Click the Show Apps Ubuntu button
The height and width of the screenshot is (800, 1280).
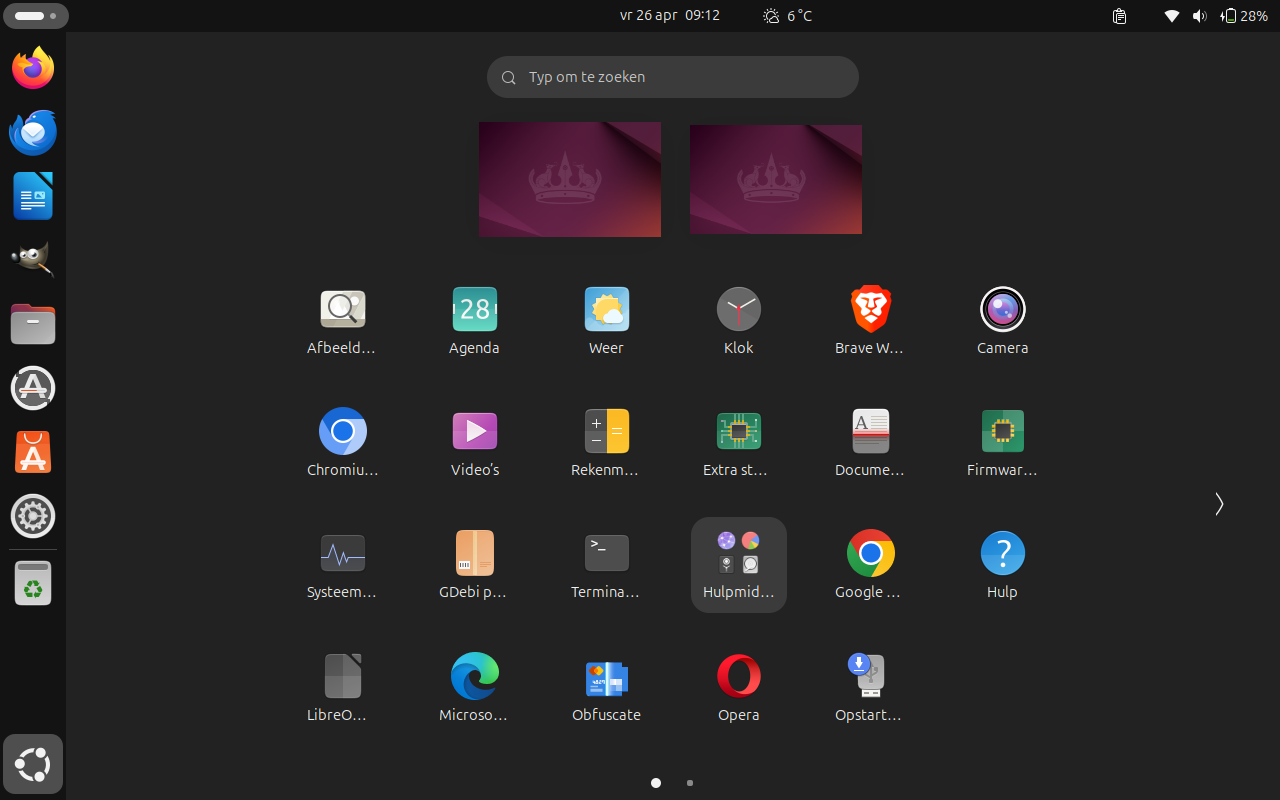(x=33, y=765)
